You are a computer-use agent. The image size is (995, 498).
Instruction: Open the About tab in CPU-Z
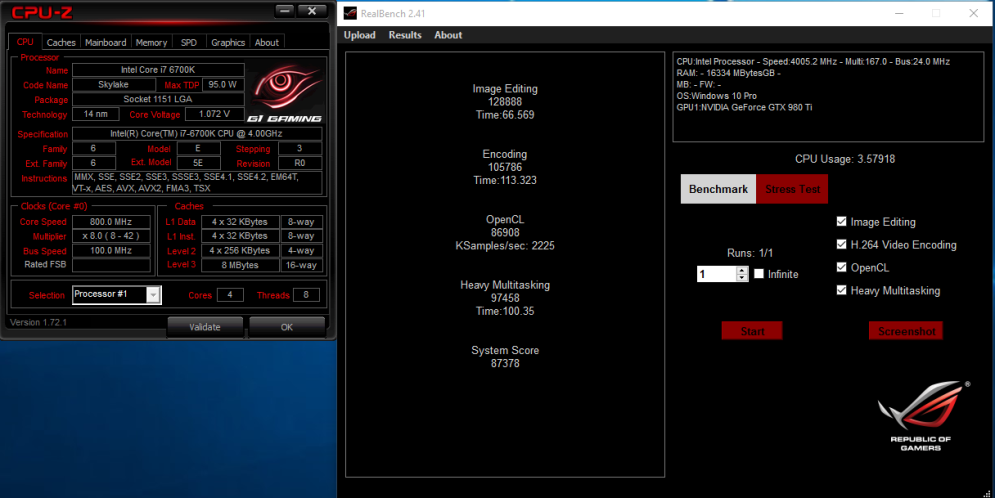[x=267, y=43]
